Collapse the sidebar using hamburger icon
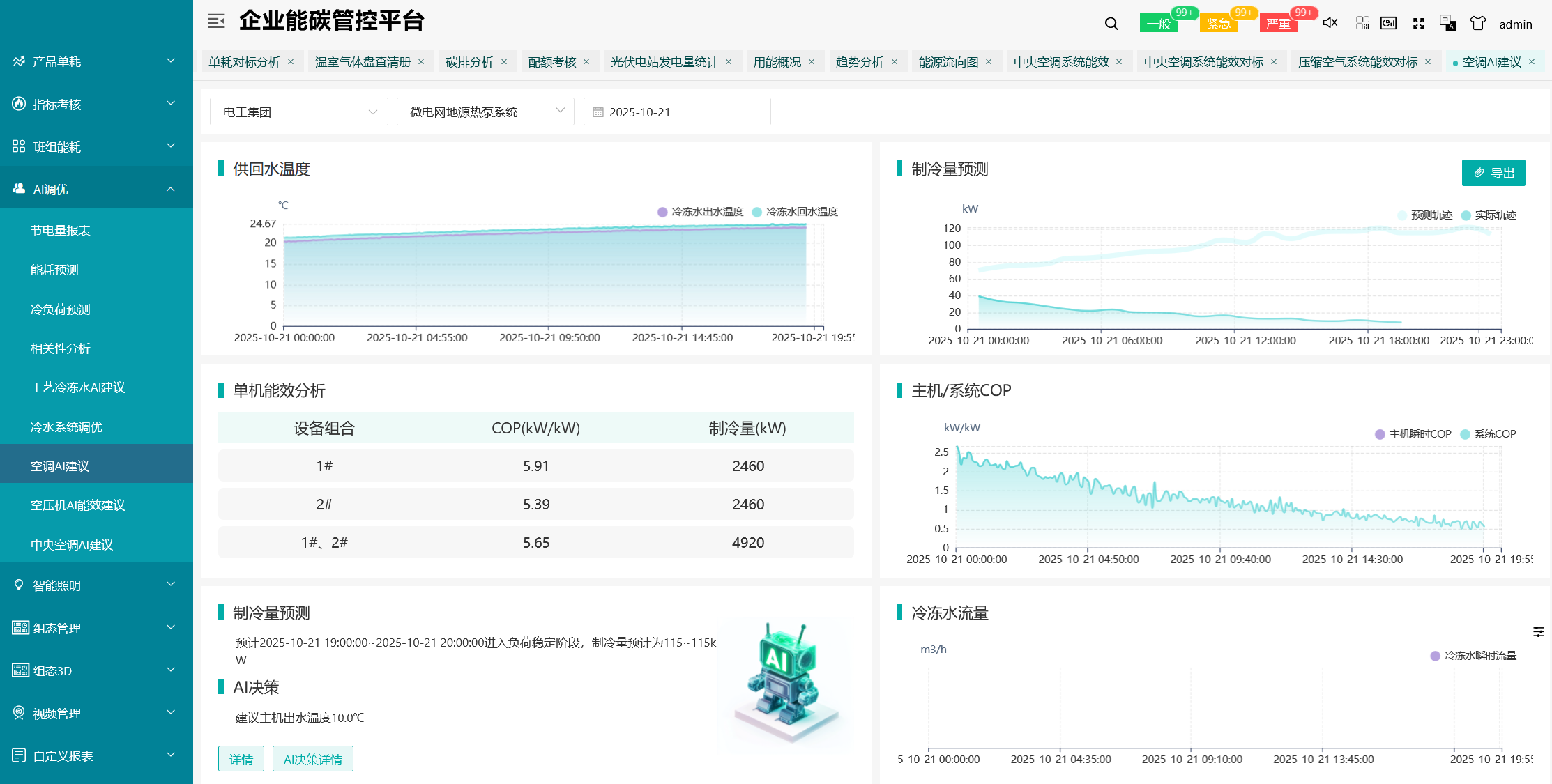Viewport: 1552px width, 784px height. (216, 21)
